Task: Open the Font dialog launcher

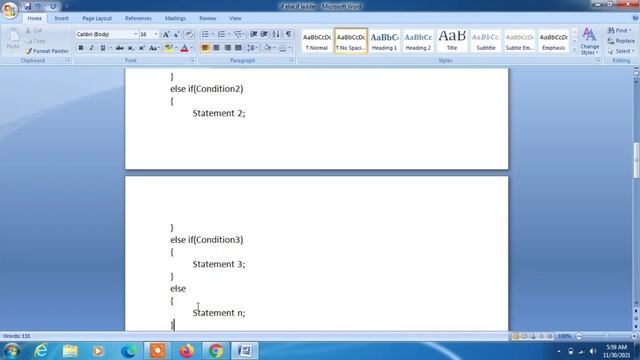Action: pyautogui.click(x=193, y=60)
